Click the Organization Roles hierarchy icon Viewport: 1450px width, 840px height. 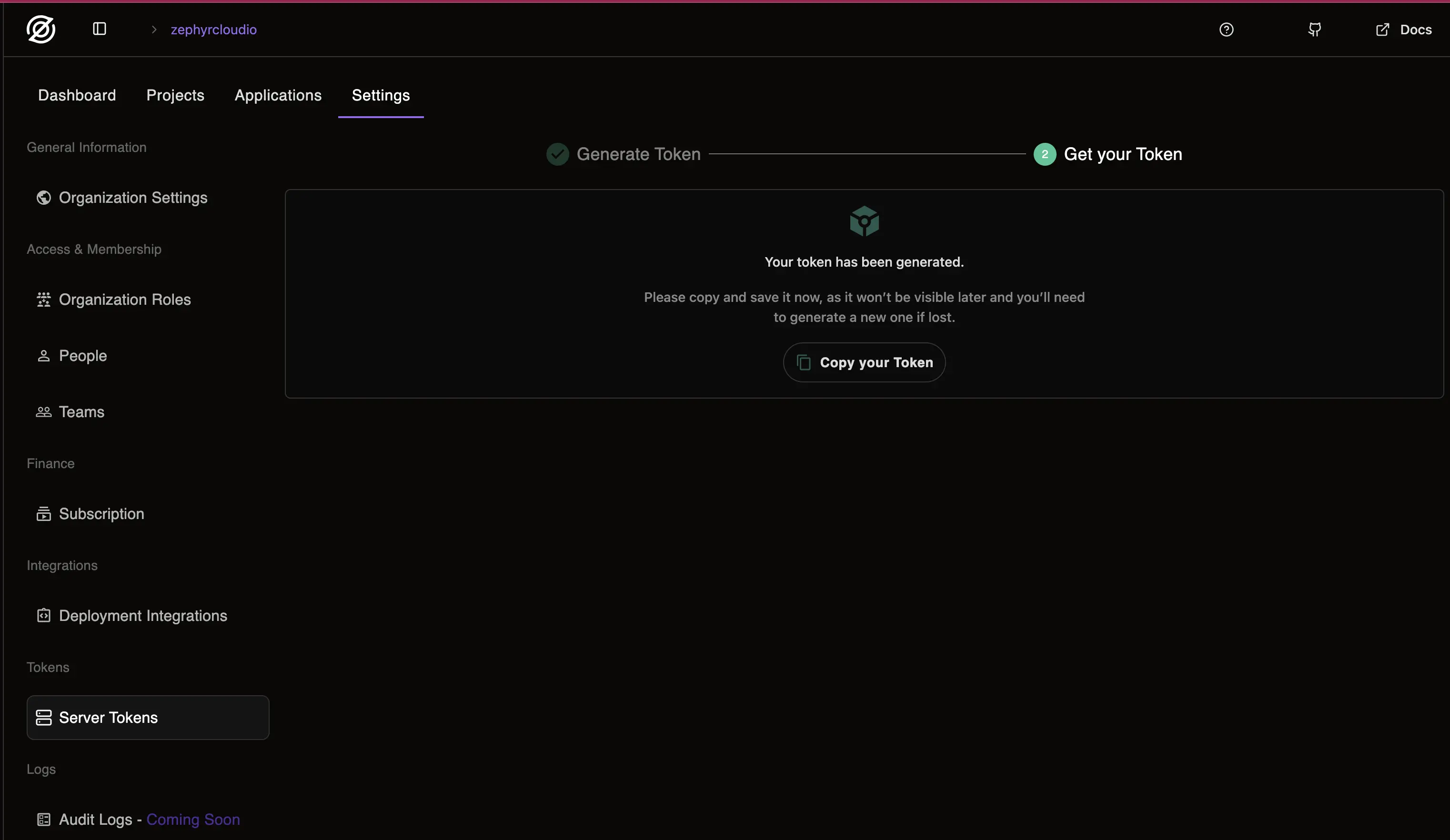[x=43, y=300]
